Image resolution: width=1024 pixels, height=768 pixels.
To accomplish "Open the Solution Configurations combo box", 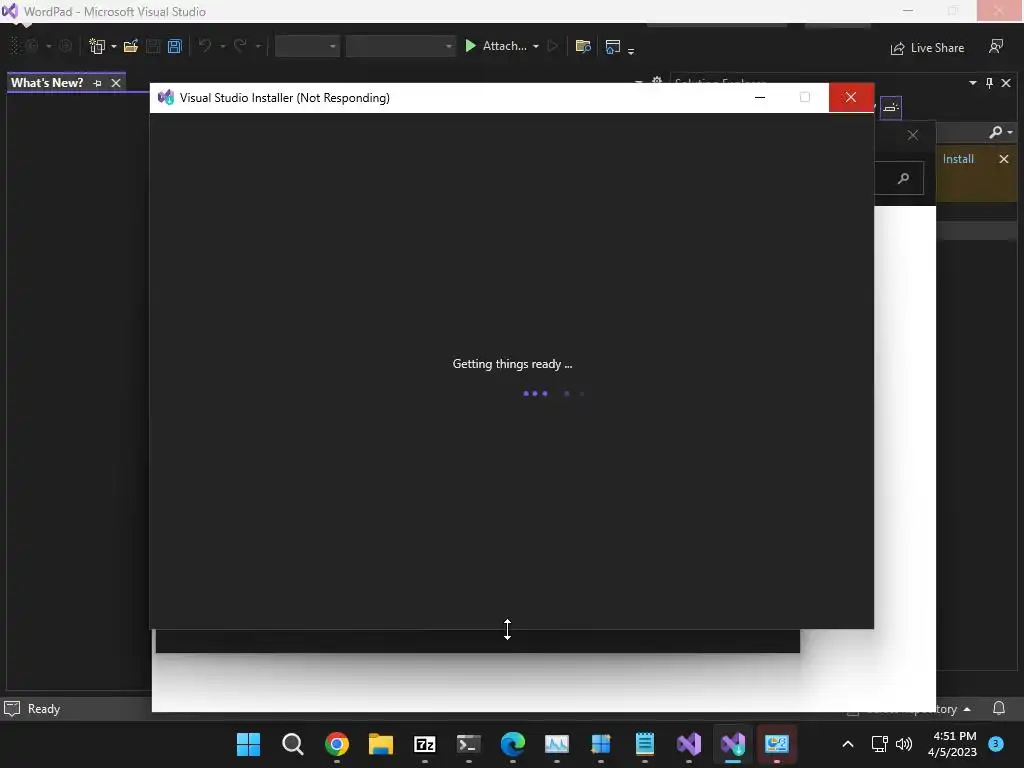I will [x=308, y=46].
